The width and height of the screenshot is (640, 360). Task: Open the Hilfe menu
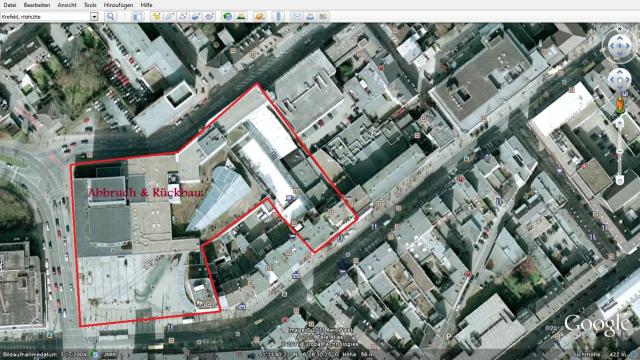[146, 5]
